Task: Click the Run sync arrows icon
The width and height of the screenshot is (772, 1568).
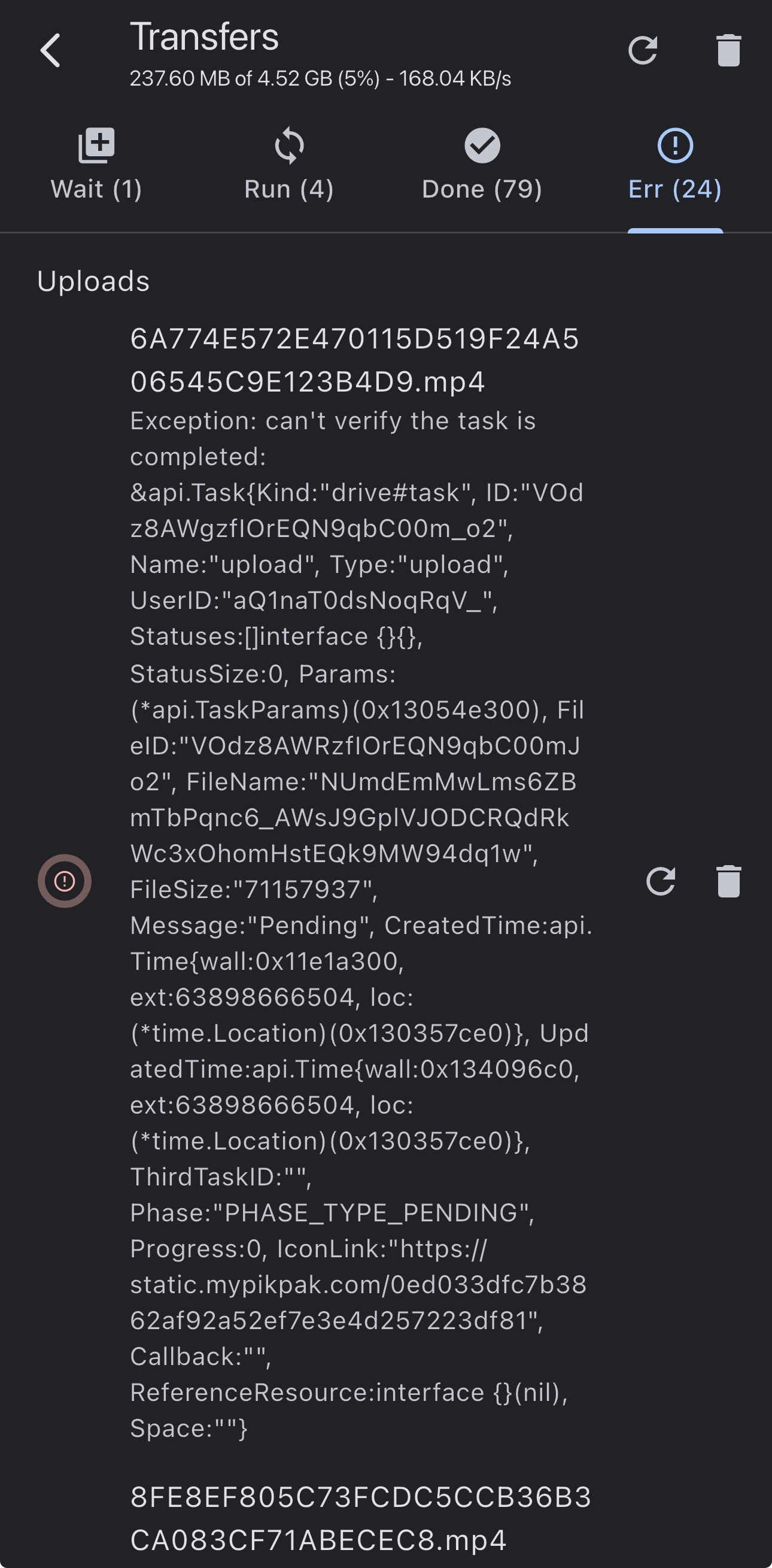Action: pos(289,145)
